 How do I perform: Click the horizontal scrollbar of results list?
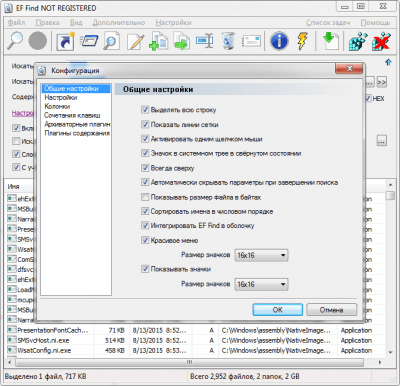tap(190, 362)
